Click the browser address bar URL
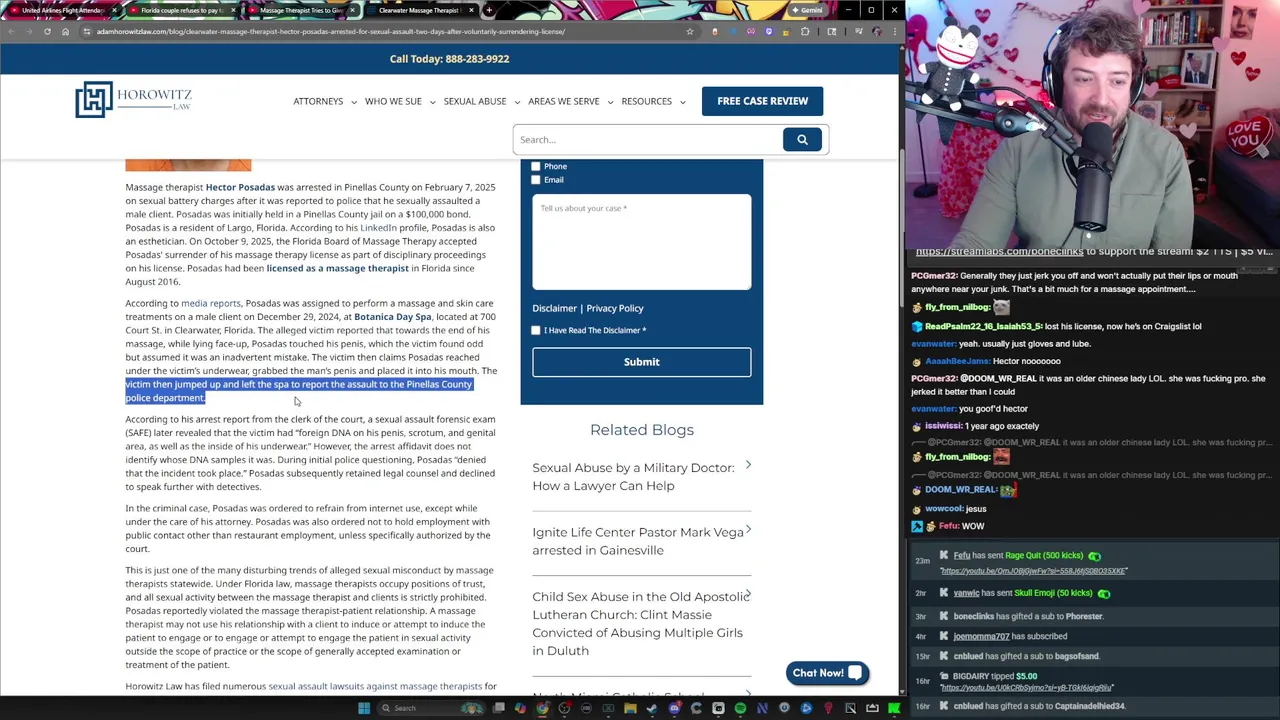This screenshot has width=1280, height=720. point(331,31)
